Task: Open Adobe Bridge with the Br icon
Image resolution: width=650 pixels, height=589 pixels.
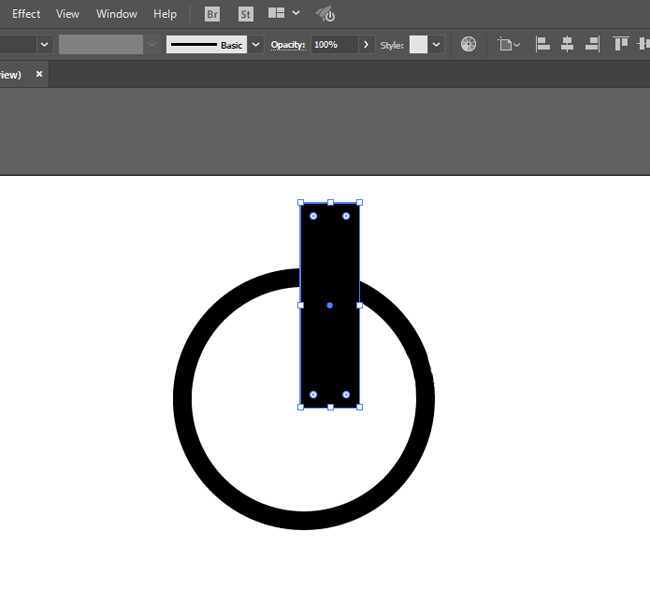Action: (x=212, y=14)
